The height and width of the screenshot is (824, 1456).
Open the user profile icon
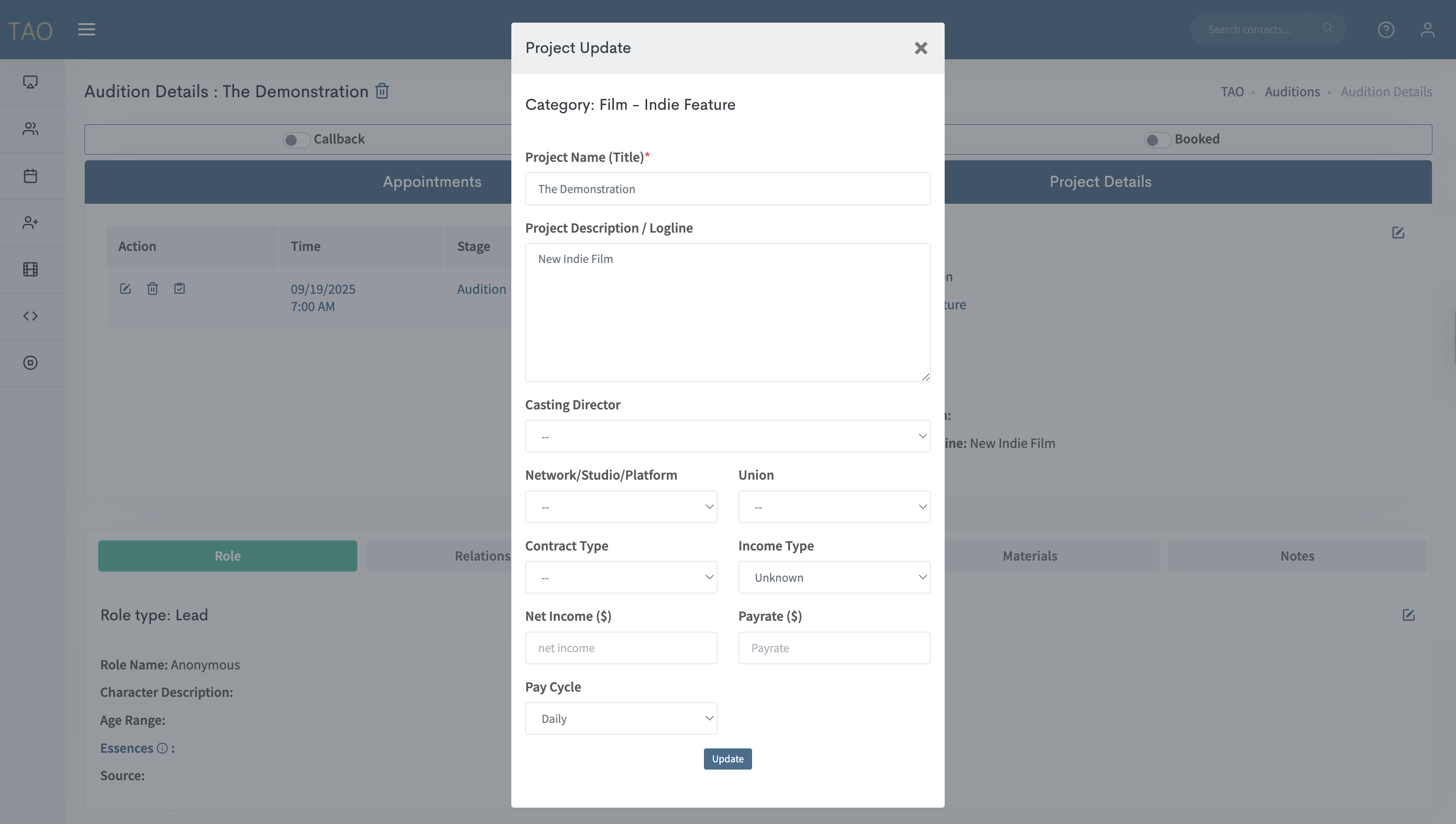click(x=1427, y=29)
